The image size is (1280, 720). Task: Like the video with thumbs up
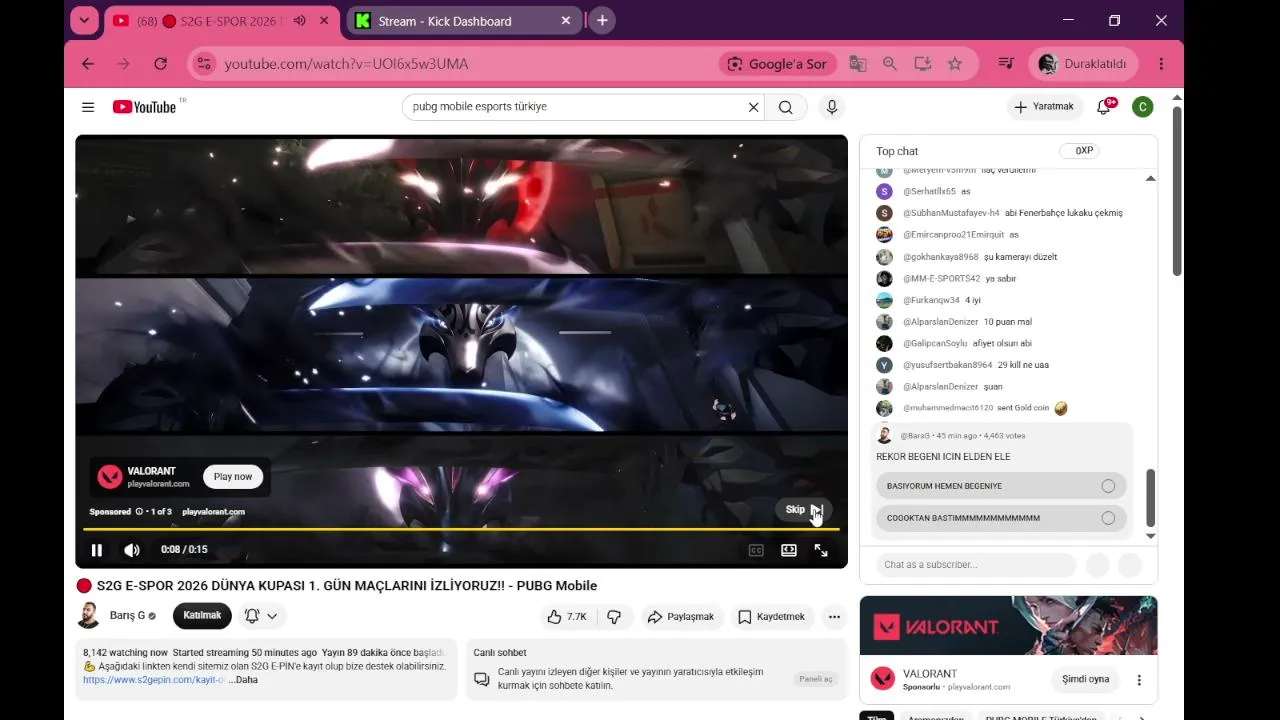(x=567, y=617)
